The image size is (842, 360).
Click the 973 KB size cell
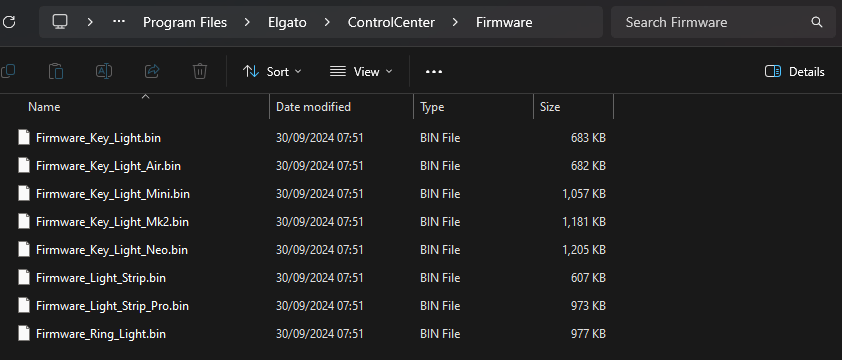(x=588, y=306)
